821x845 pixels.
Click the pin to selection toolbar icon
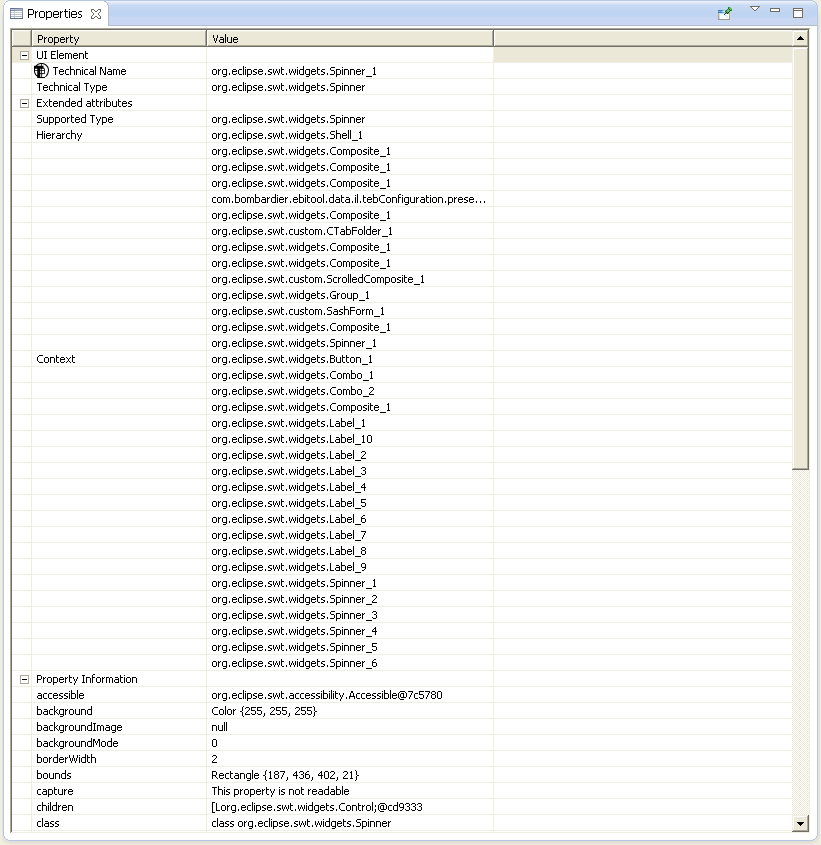725,13
